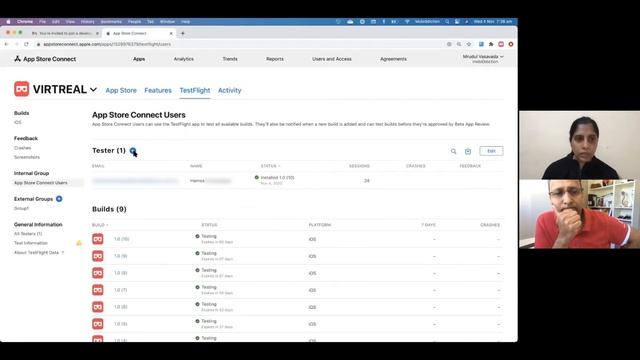Select App Store Connect Users in sidebar
The image size is (640, 360).
(x=41, y=183)
